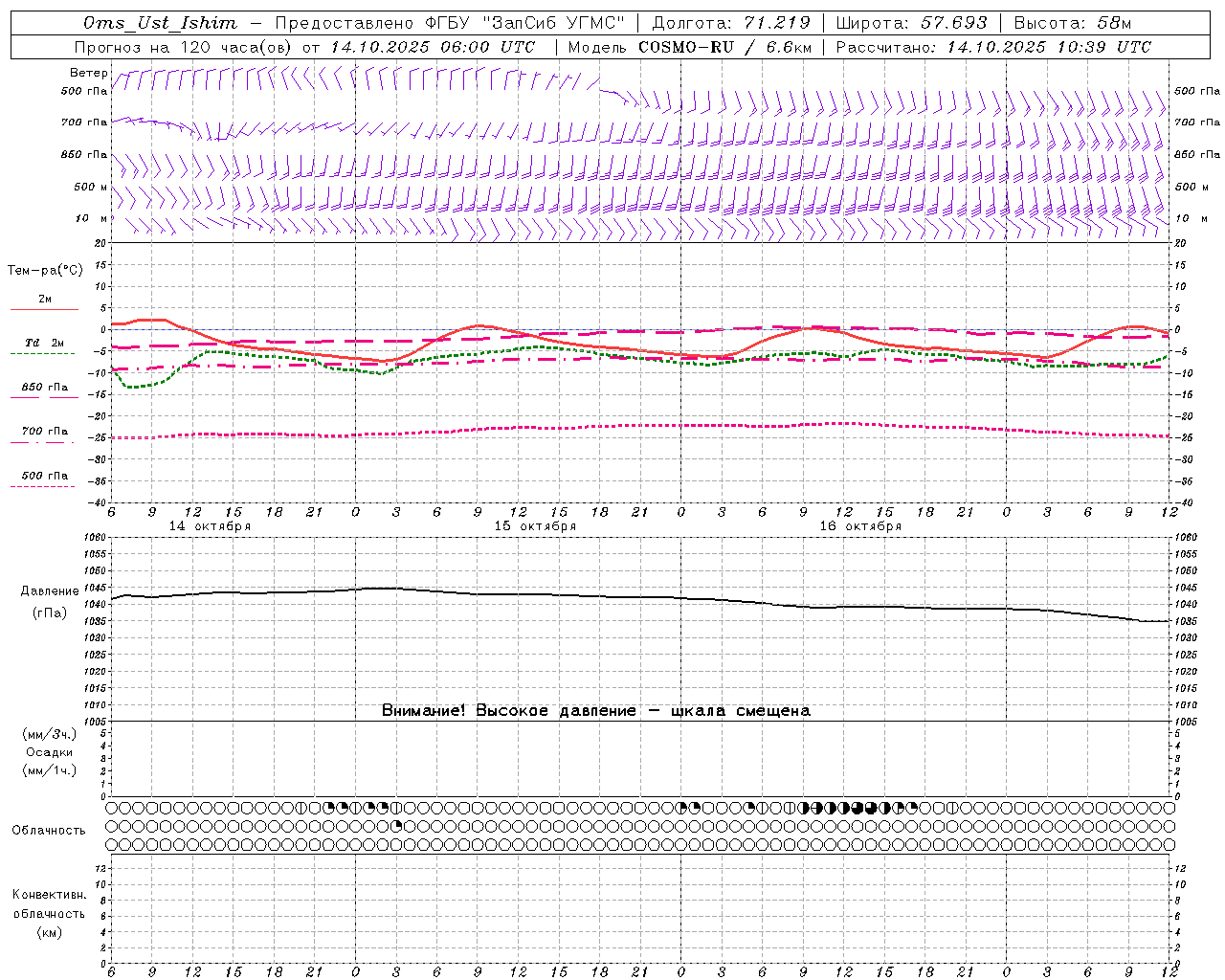
Task: Select the longitude value Долгота: 71.219
Action: coord(731,23)
